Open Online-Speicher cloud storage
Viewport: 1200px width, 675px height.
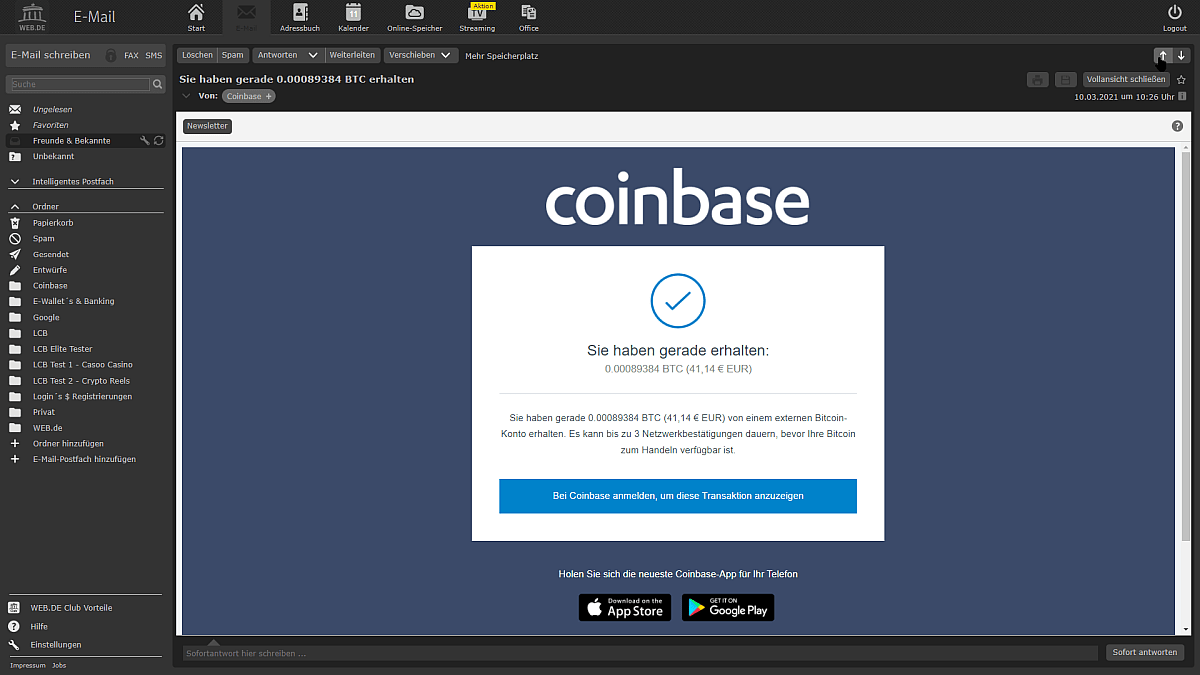coord(414,17)
